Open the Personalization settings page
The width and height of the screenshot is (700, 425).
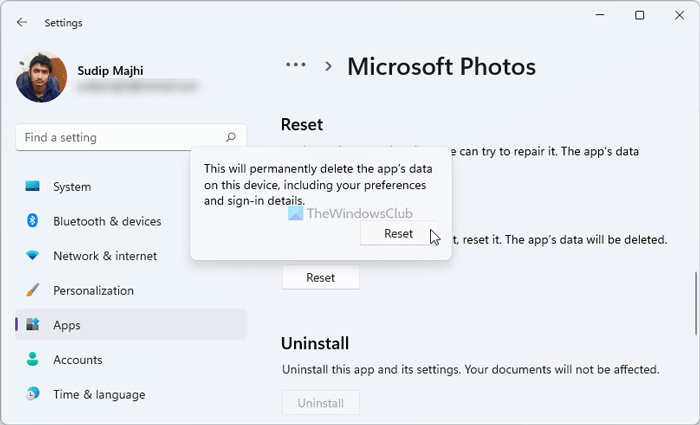click(x=93, y=291)
